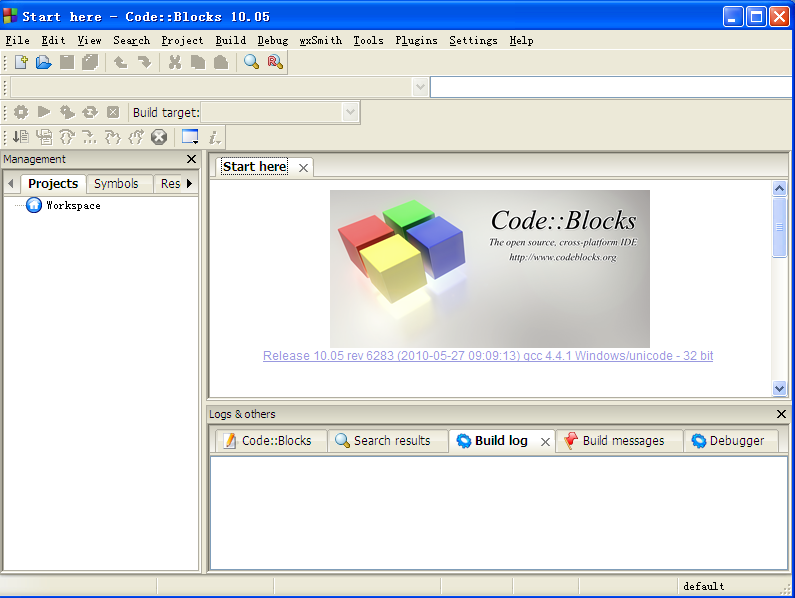Close the Build log tab

(x=545, y=442)
